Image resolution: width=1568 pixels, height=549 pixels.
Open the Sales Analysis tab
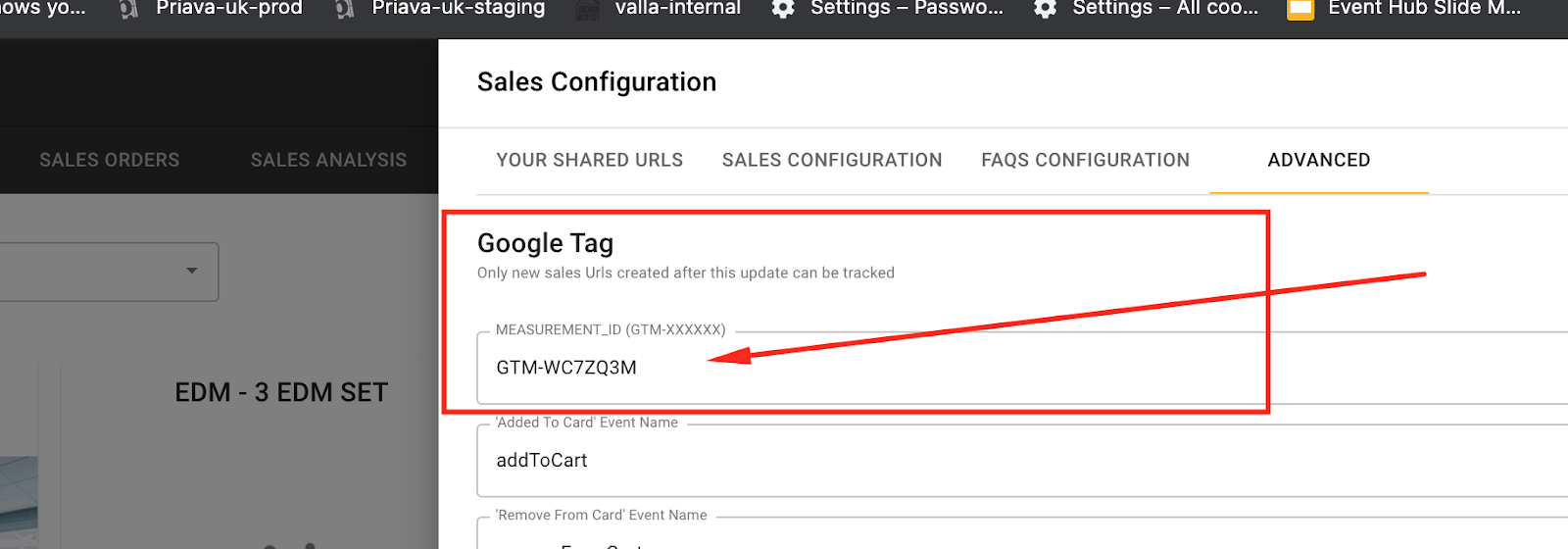coord(328,160)
